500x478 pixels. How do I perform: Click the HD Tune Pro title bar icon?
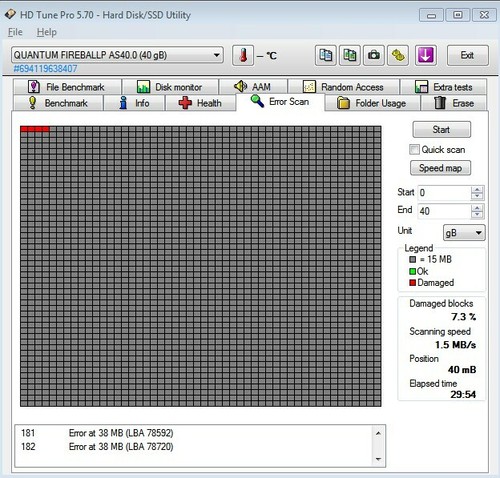point(10,14)
